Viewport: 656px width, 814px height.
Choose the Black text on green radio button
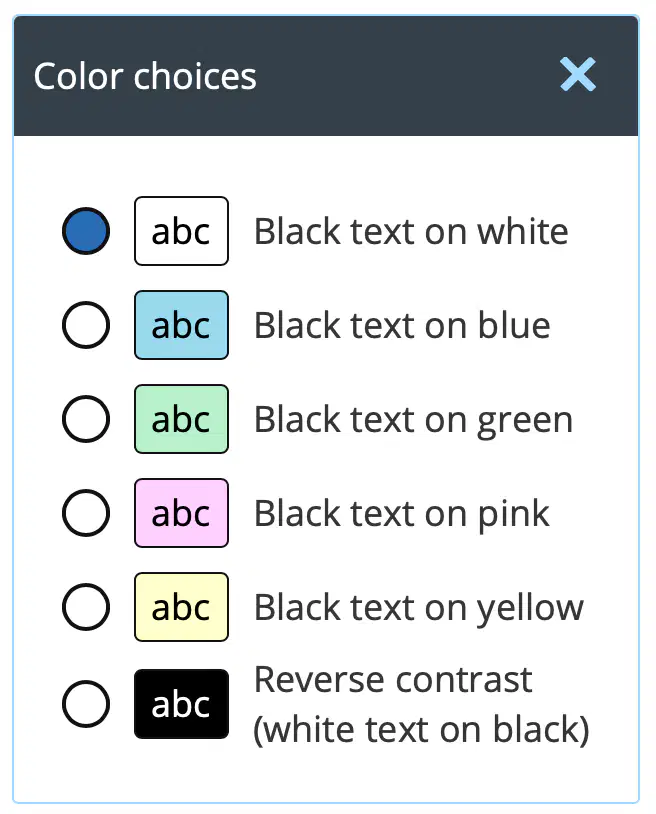point(86,419)
